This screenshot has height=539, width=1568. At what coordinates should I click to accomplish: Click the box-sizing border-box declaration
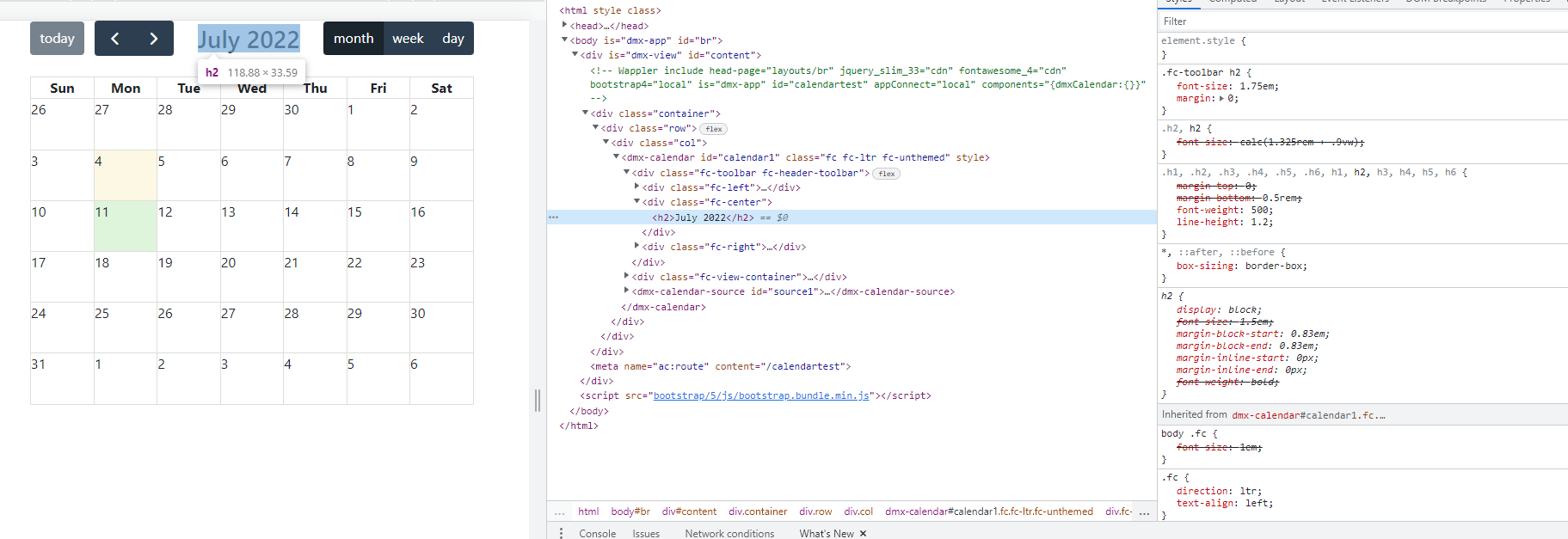(x=1242, y=266)
